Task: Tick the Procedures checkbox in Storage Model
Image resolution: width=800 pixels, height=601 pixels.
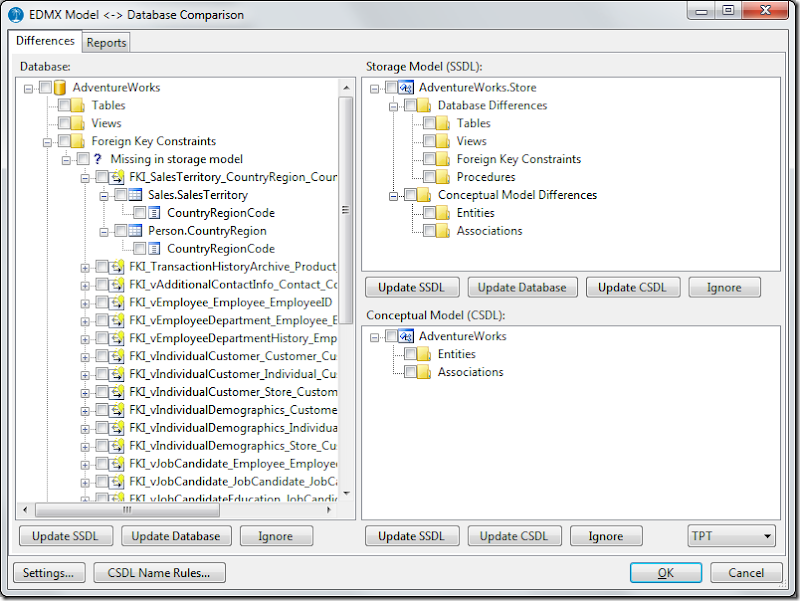Action: tap(430, 177)
